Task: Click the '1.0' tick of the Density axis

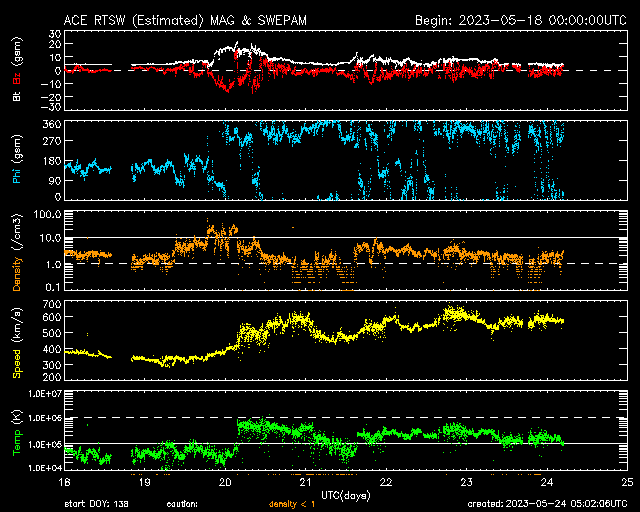Action: pos(53,264)
